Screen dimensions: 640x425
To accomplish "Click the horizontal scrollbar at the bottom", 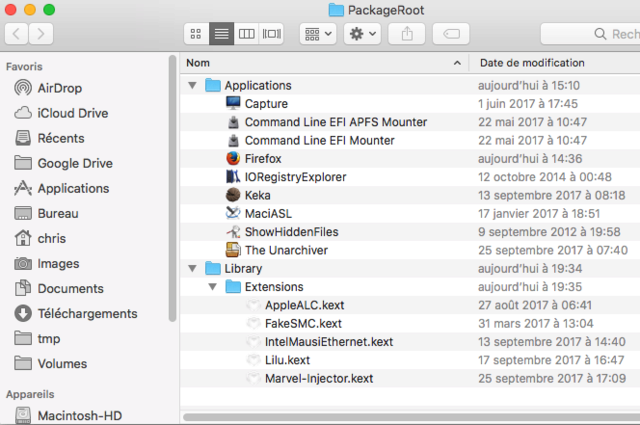I will [411, 417].
